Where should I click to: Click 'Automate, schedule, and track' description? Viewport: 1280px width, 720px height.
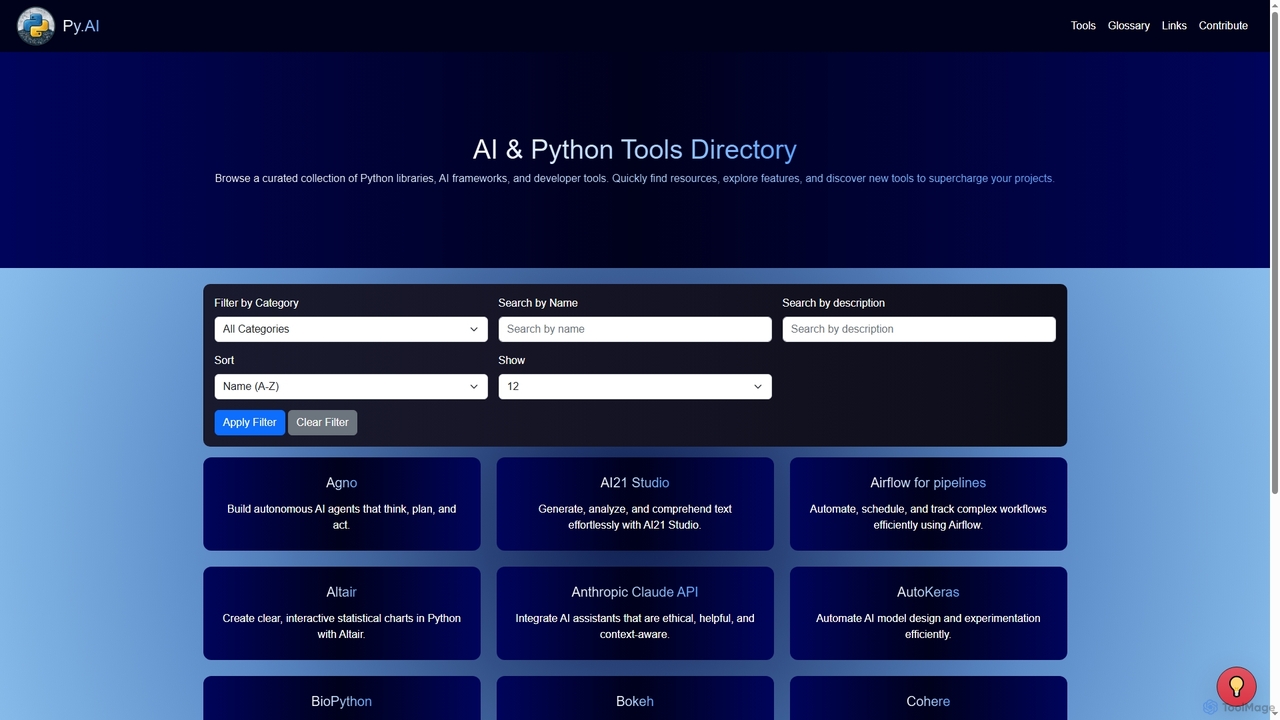(928, 517)
